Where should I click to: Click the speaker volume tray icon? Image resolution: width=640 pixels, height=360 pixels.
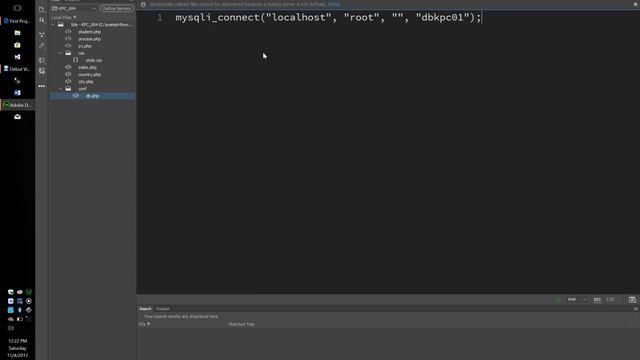[x=11, y=328]
